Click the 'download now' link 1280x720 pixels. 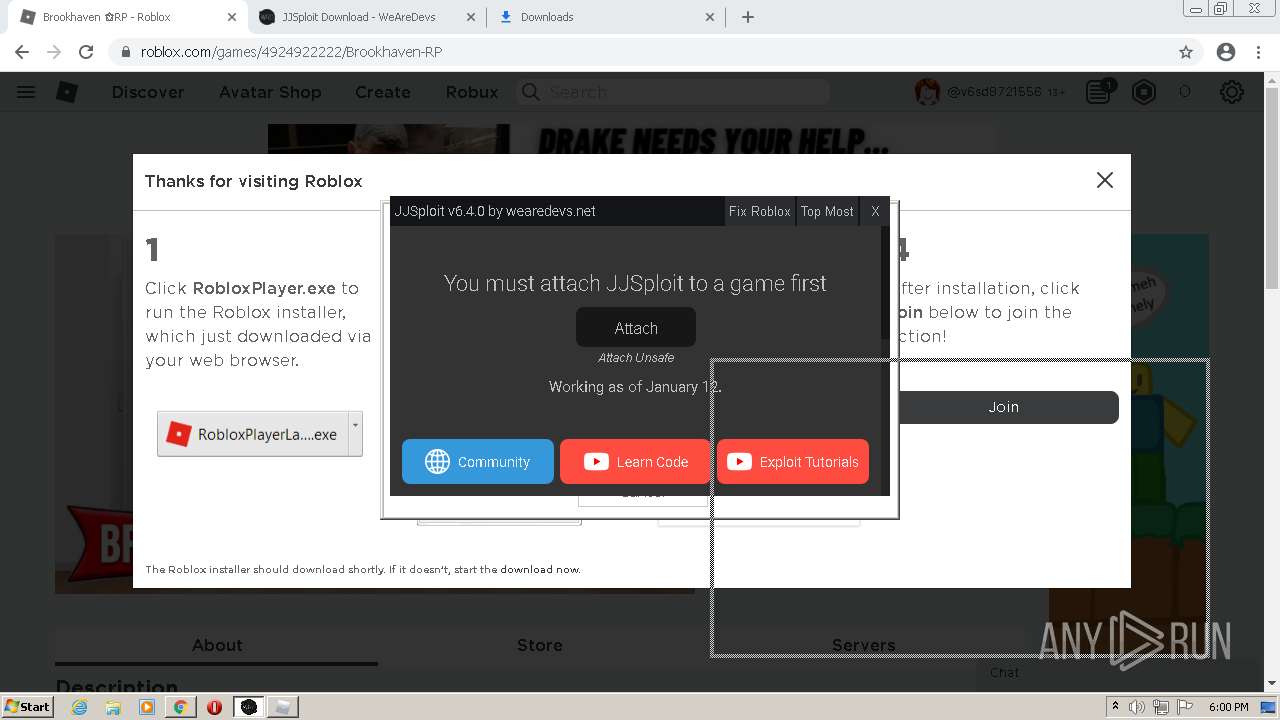540,569
